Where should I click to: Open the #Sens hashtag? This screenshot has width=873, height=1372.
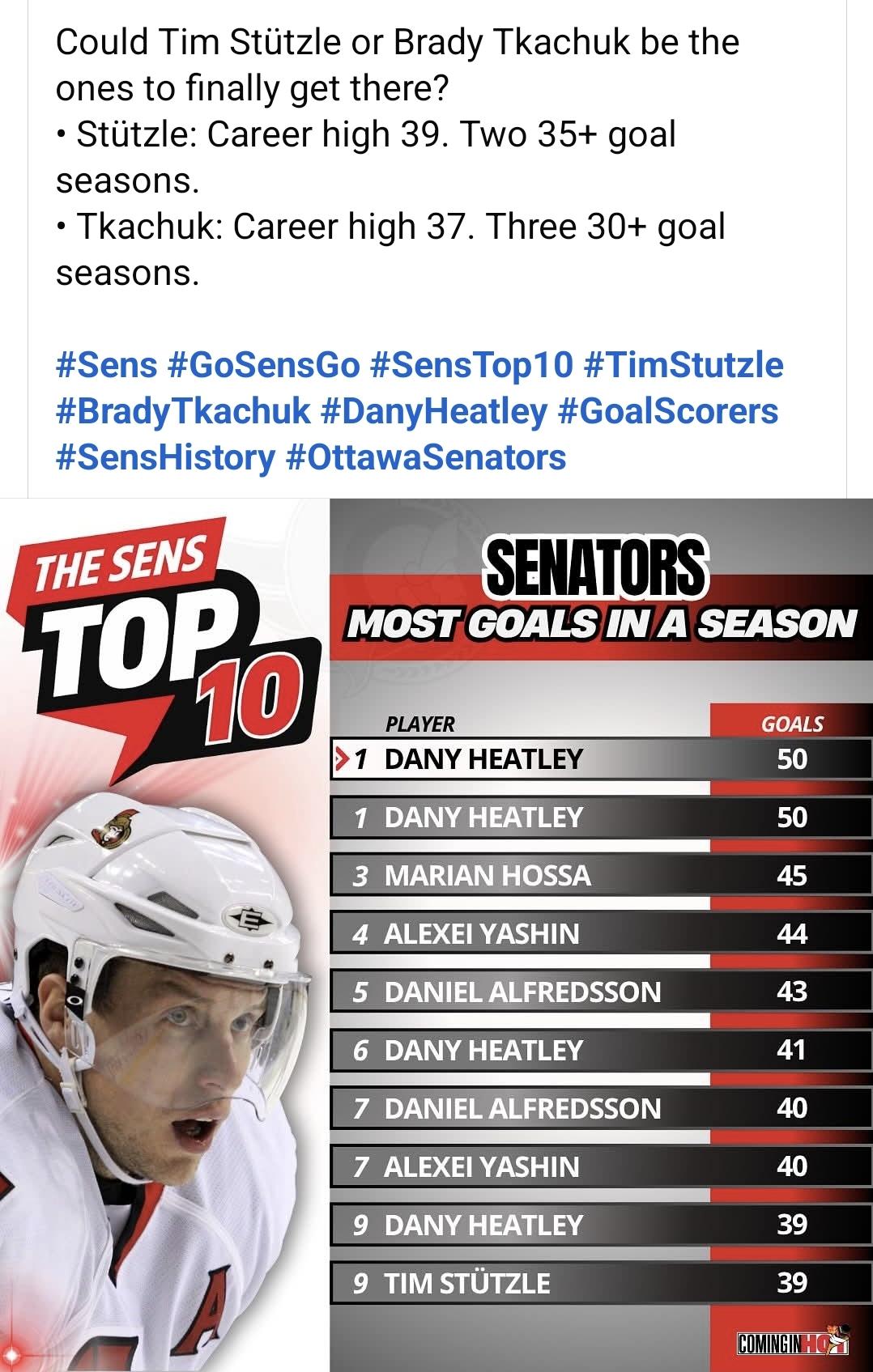(x=106, y=364)
